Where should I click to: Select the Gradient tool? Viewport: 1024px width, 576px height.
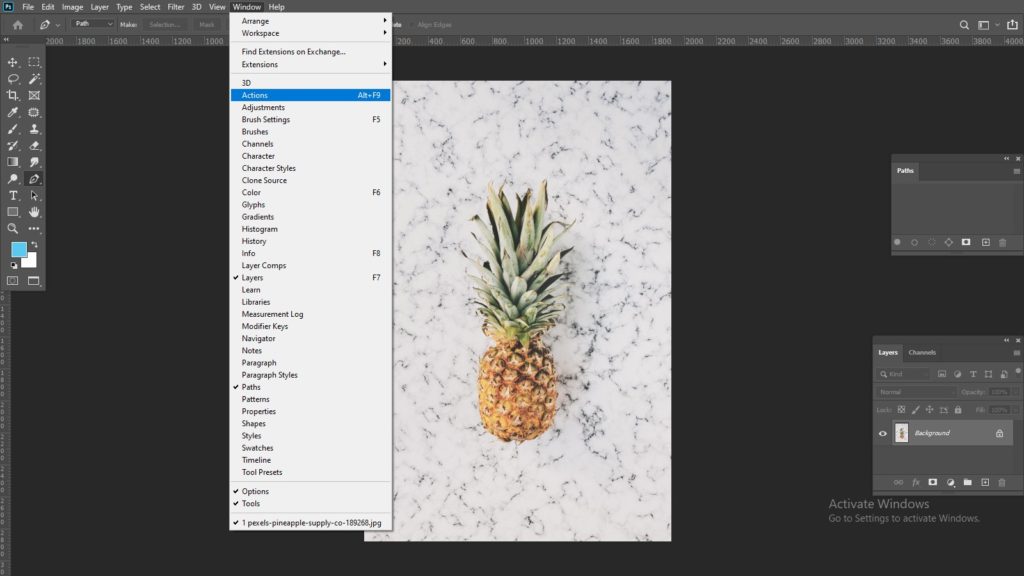point(12,162)
